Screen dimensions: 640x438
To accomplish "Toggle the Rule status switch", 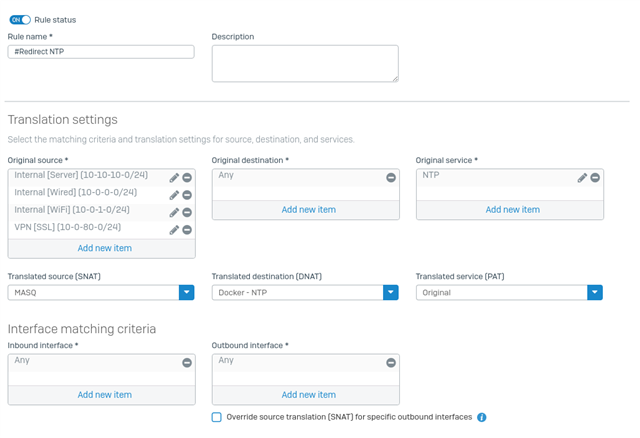I will pos(20,20).
